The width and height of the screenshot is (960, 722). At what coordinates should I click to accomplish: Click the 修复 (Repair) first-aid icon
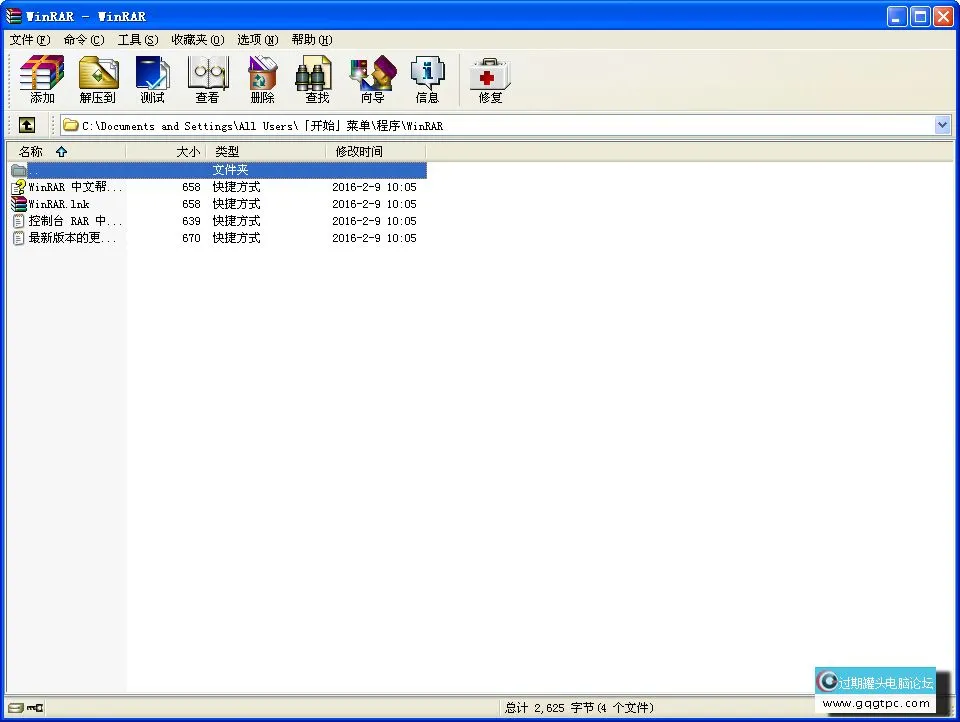click(x=489, y=78)
